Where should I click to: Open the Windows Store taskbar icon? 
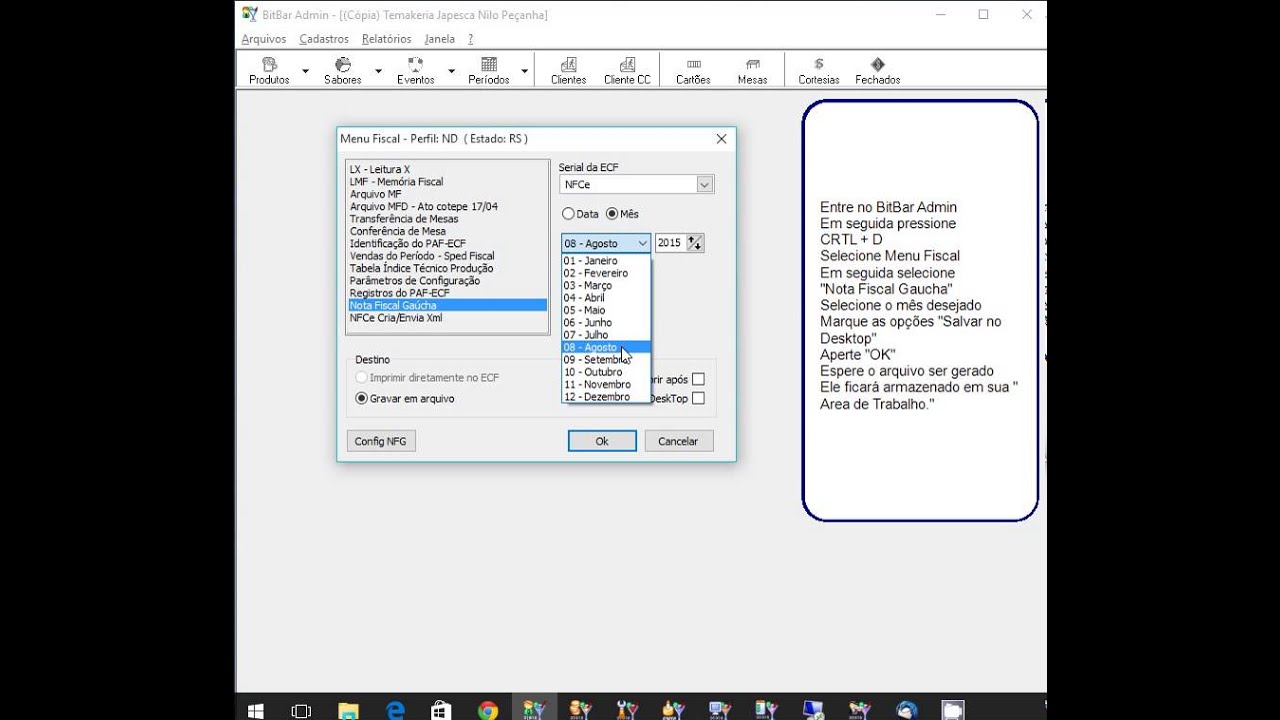click(441, 711)
